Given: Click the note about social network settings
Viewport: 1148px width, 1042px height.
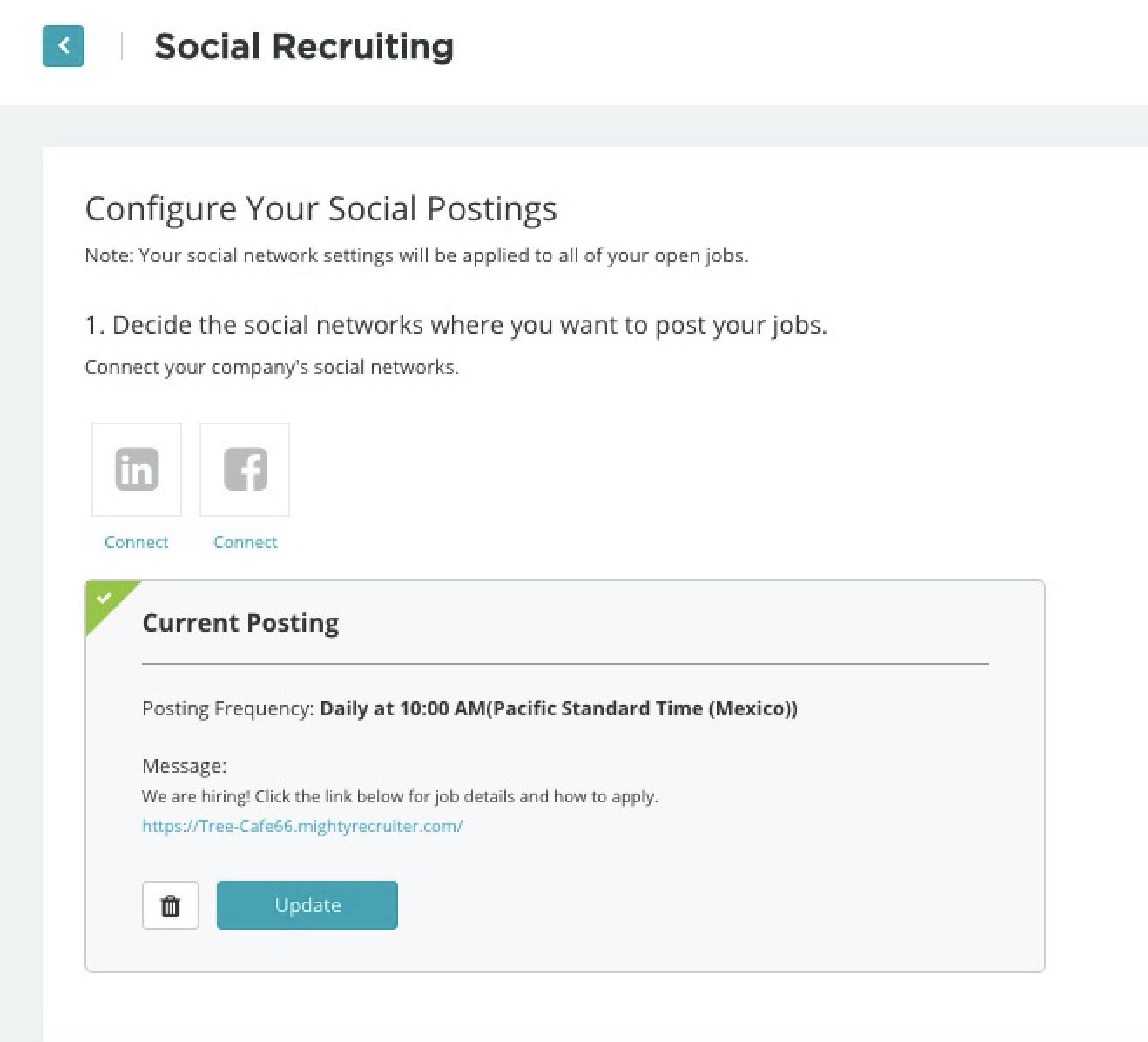Looking at the screenshot, I should click(x=416, y=256).
